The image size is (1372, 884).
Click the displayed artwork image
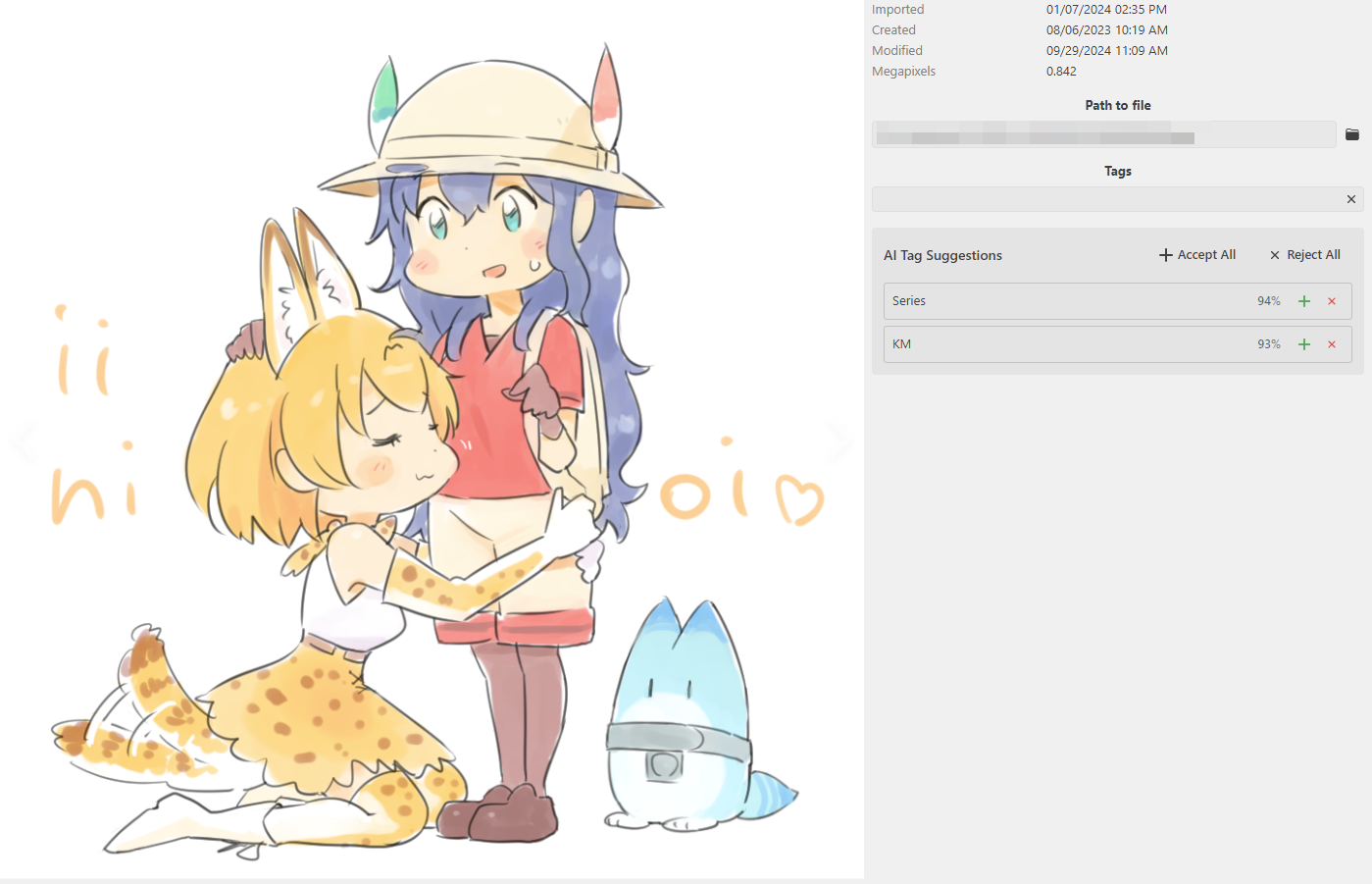click(x=432, y=440)
